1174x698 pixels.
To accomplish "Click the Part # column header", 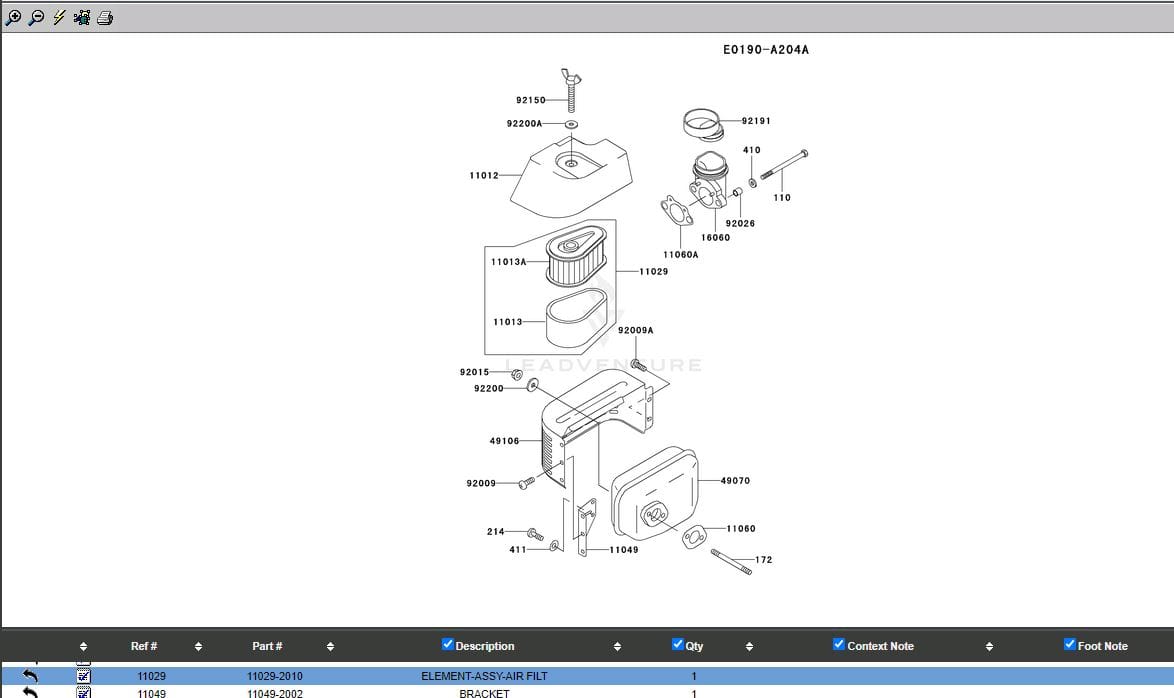I will (x=267, y=646).
